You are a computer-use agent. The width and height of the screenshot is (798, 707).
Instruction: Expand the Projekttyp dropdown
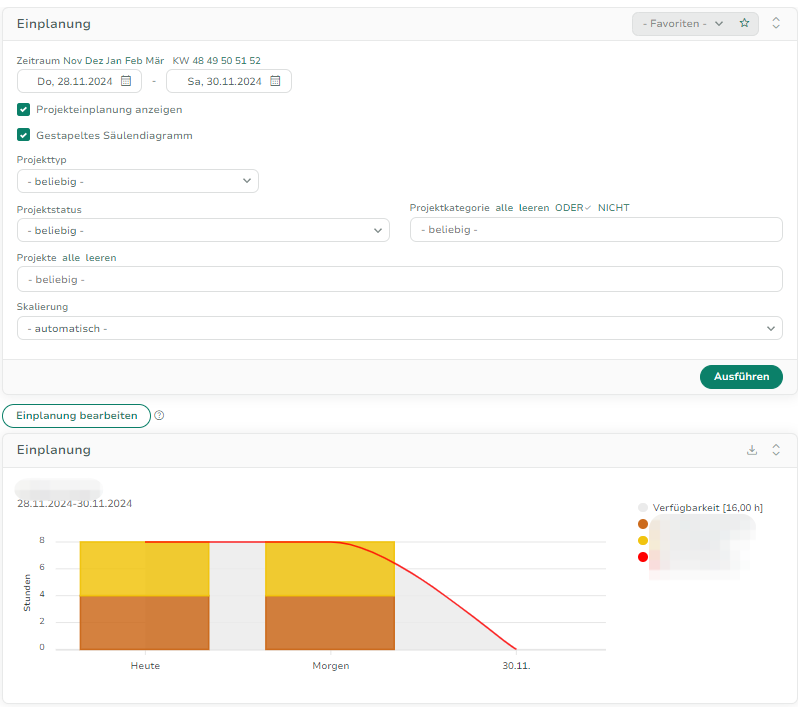(138, 181)
